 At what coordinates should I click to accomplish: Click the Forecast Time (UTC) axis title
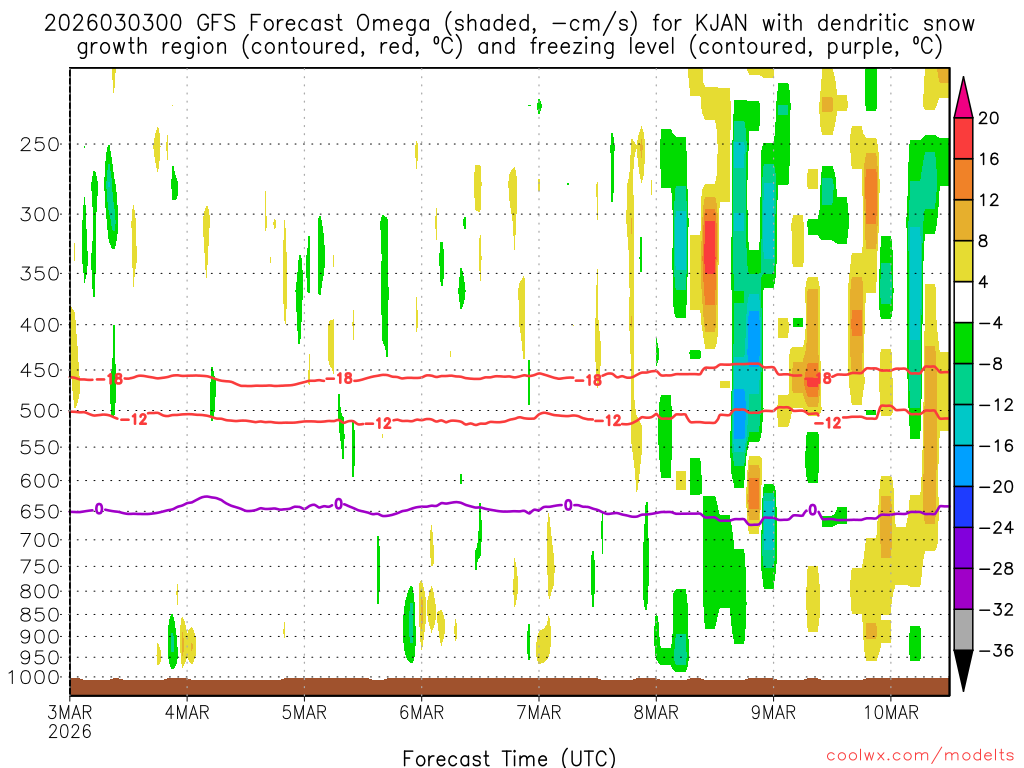point(509,758)
